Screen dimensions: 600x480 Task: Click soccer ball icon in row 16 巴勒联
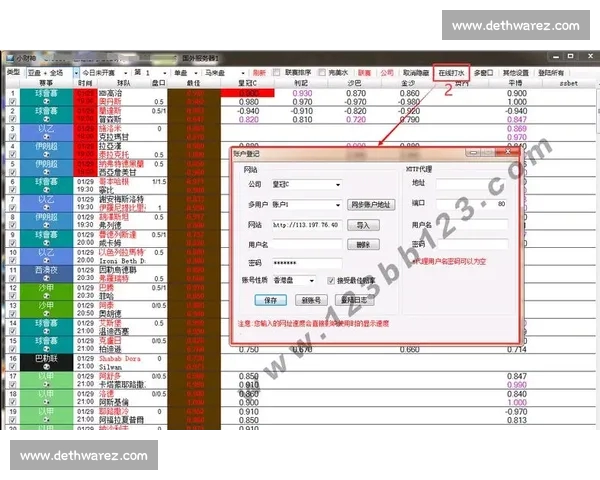(46, 367)
